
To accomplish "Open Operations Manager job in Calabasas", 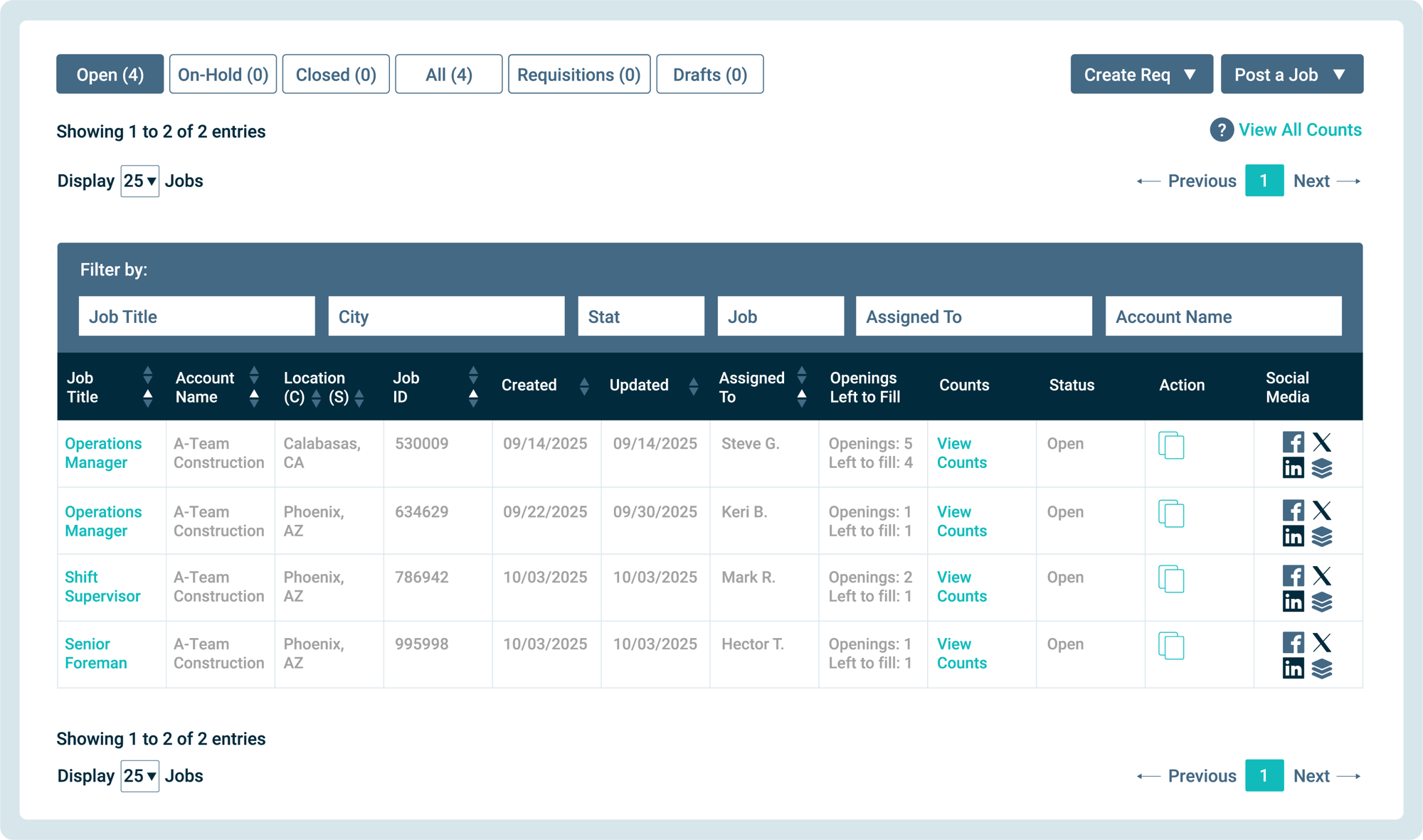I will [x=103, y=453].
